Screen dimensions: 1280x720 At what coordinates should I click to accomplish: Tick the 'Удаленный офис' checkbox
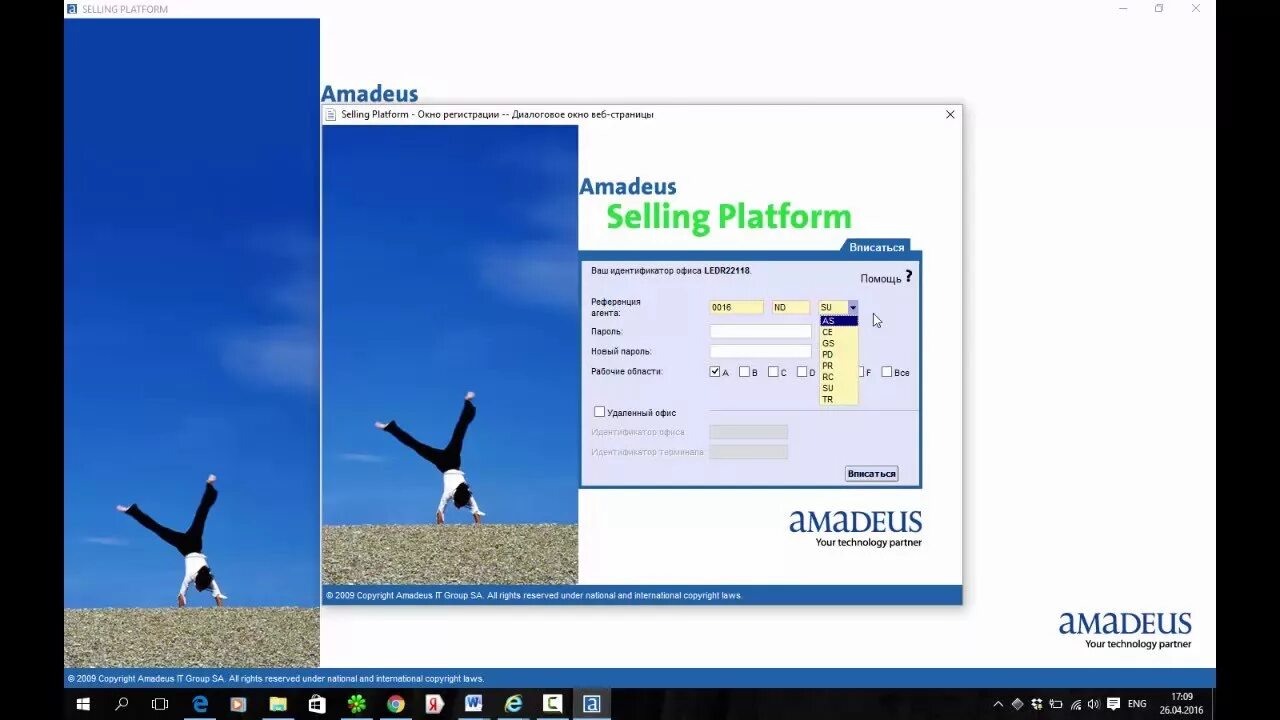click(x=600, y=412)
